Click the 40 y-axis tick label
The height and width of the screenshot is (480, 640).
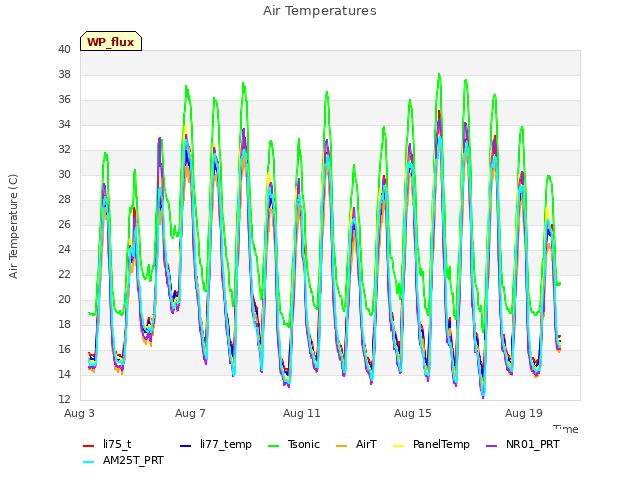point(64,50)
